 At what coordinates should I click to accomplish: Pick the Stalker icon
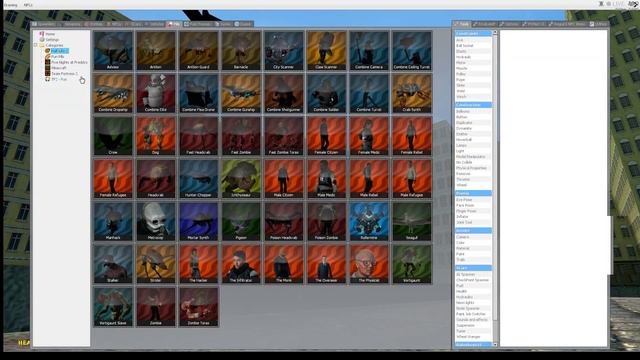click(x=113, y=264)
